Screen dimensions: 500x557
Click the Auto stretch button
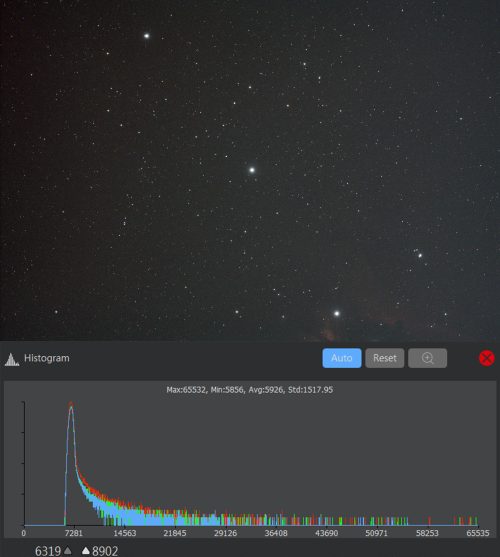pos(342,358)
